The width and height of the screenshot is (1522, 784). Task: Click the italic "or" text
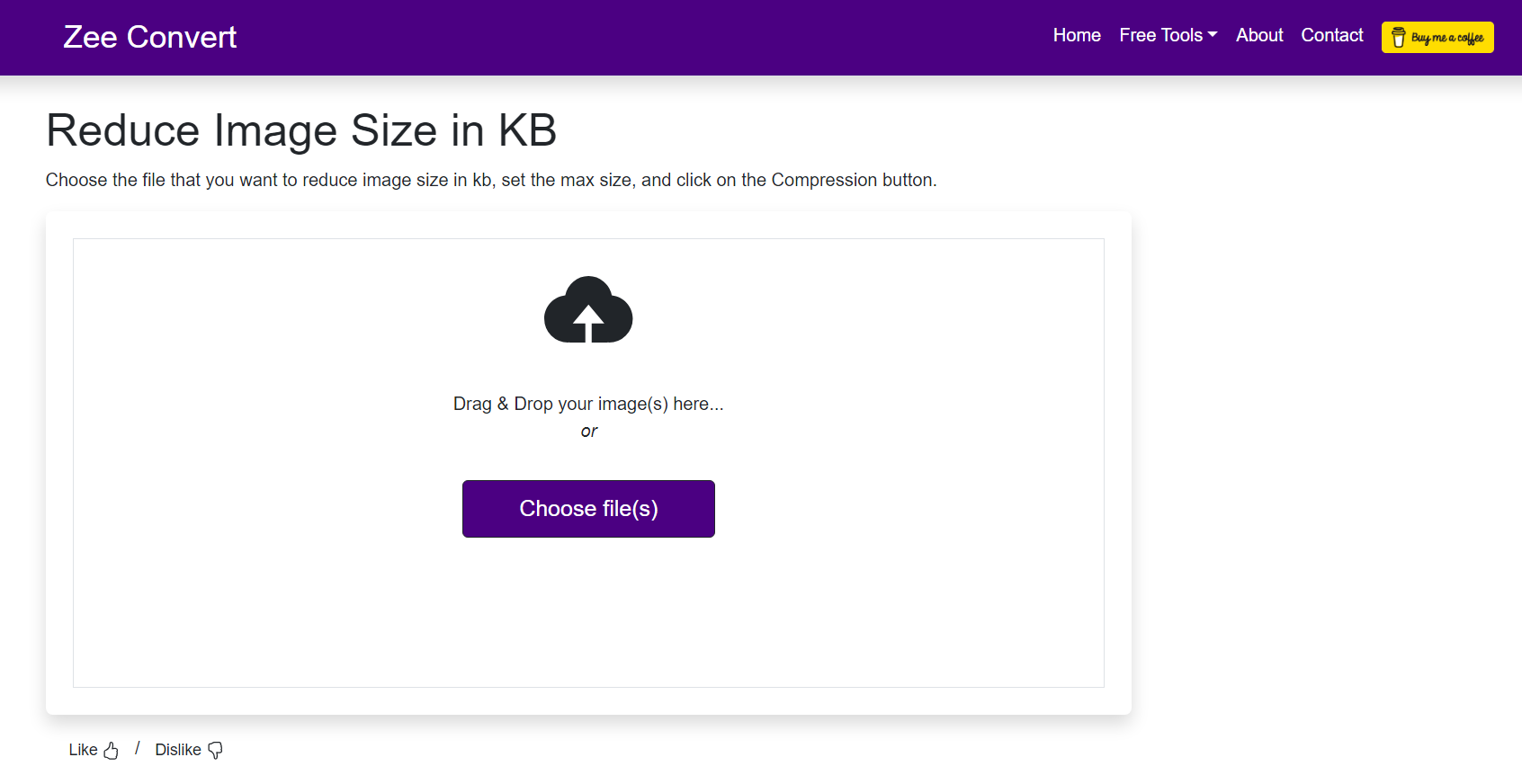[x=589, y=432]
